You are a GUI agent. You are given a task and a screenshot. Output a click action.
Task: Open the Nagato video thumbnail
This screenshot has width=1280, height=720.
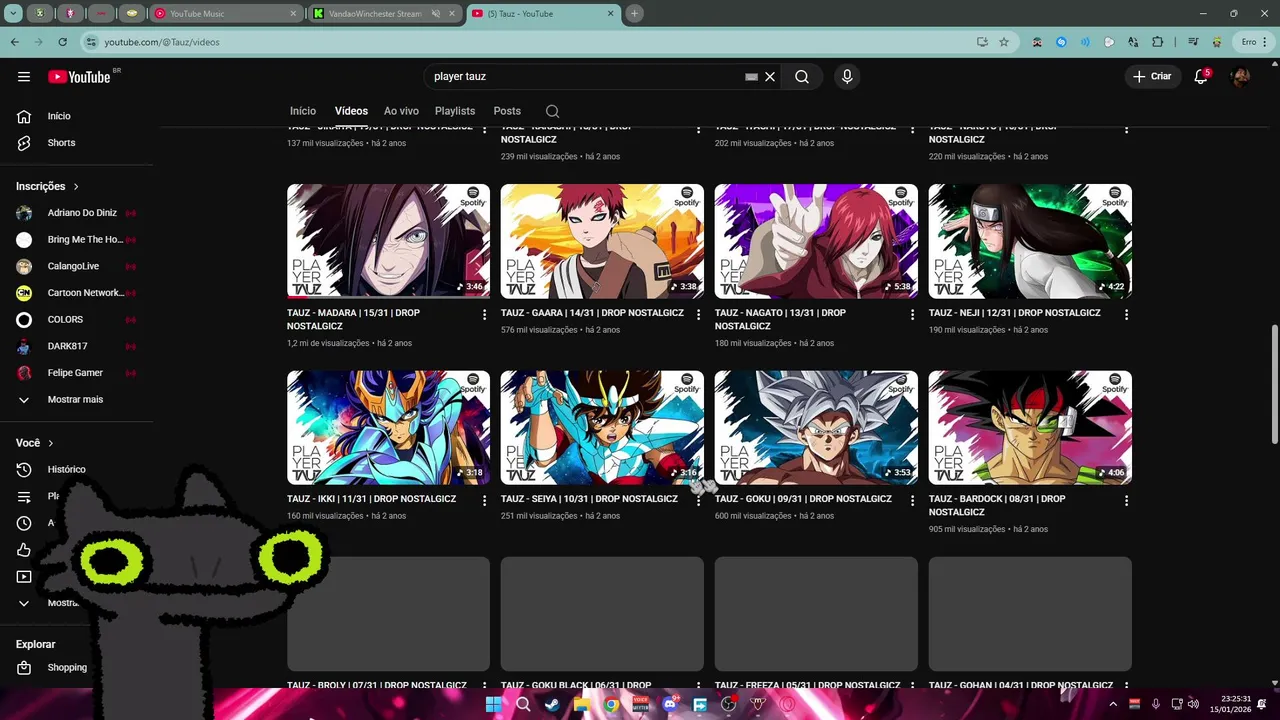(x=816, y=241)
